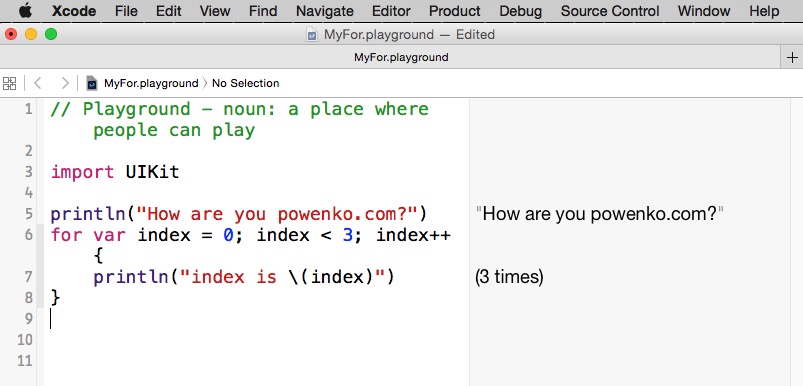Image resolution: width=803 pixels, height=386 pixels.
Task: Click the import UIKit statement
Action: tap(115, 172)
